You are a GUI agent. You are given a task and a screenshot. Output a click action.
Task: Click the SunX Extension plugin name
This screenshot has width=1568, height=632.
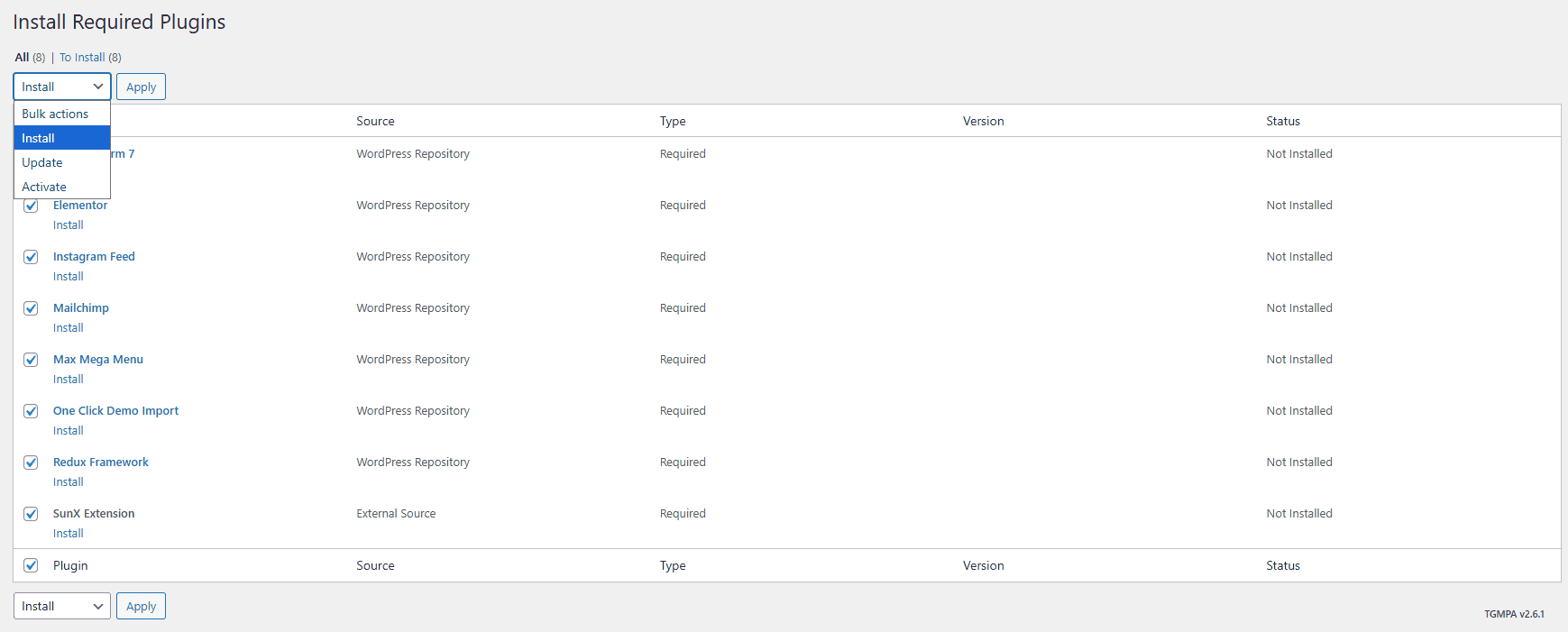pos(94,513)
